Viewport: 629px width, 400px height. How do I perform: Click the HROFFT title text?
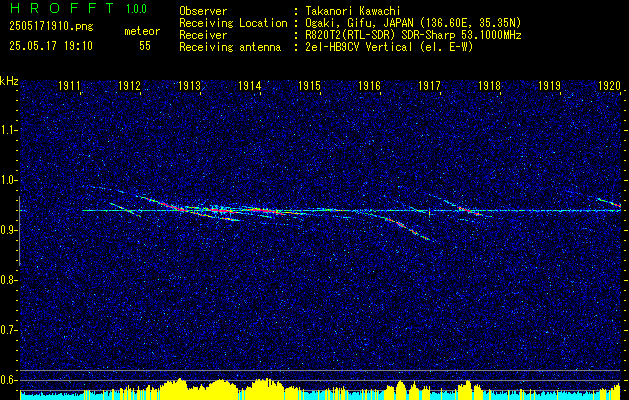point(61,8)
